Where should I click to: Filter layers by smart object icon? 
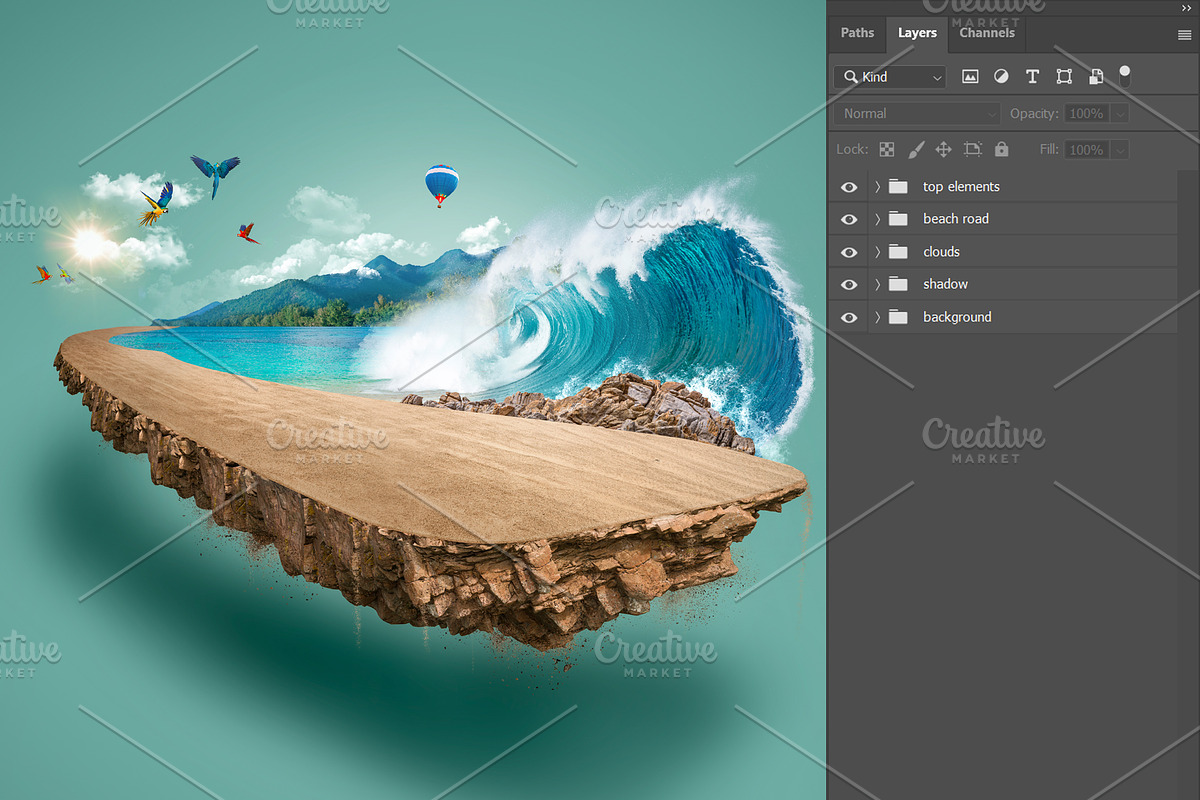pyautogui.click(x=1096, y=77)
